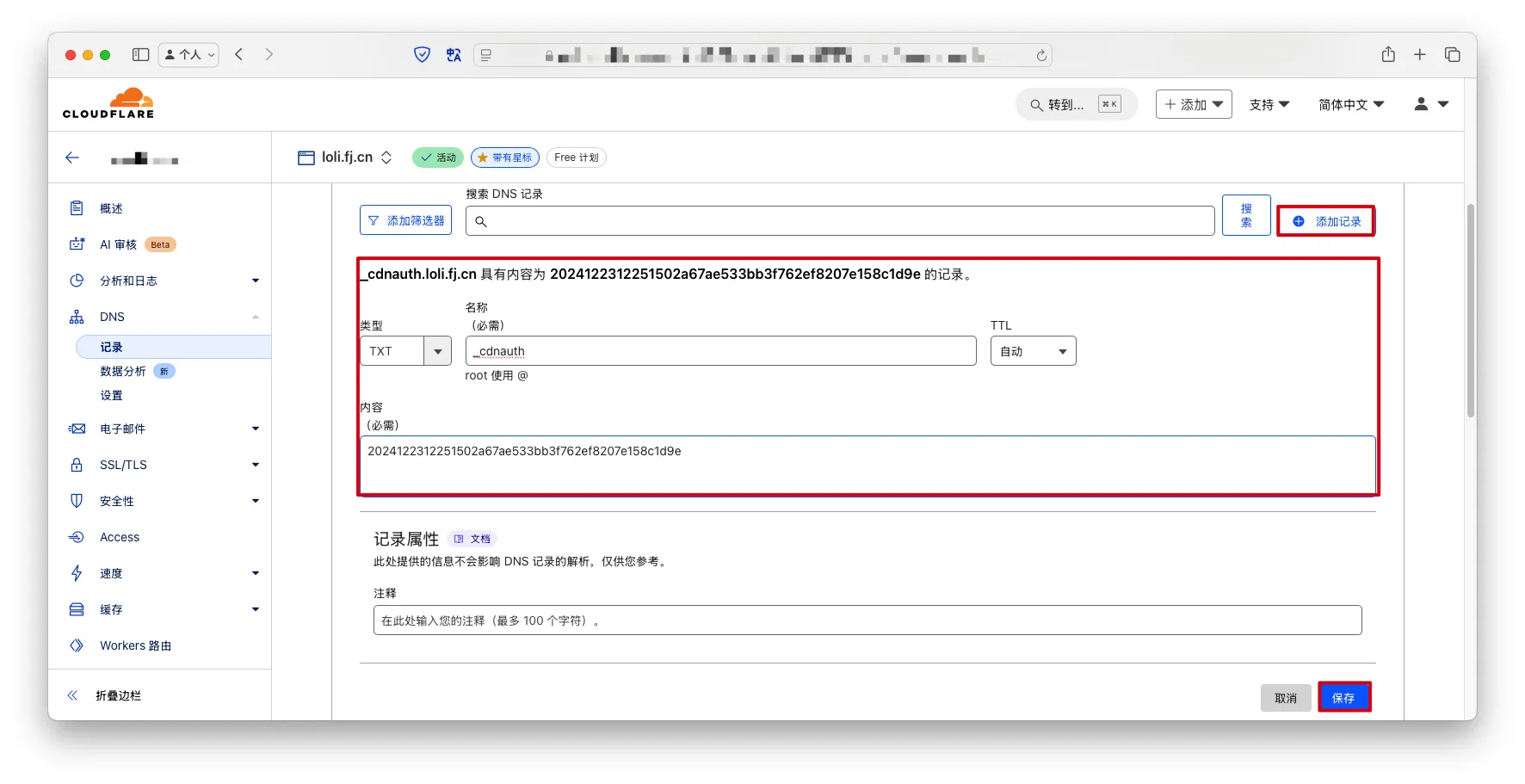Reload the page with refresh icon
The height and width of the screenshot is (784, 1525).
1041,55
